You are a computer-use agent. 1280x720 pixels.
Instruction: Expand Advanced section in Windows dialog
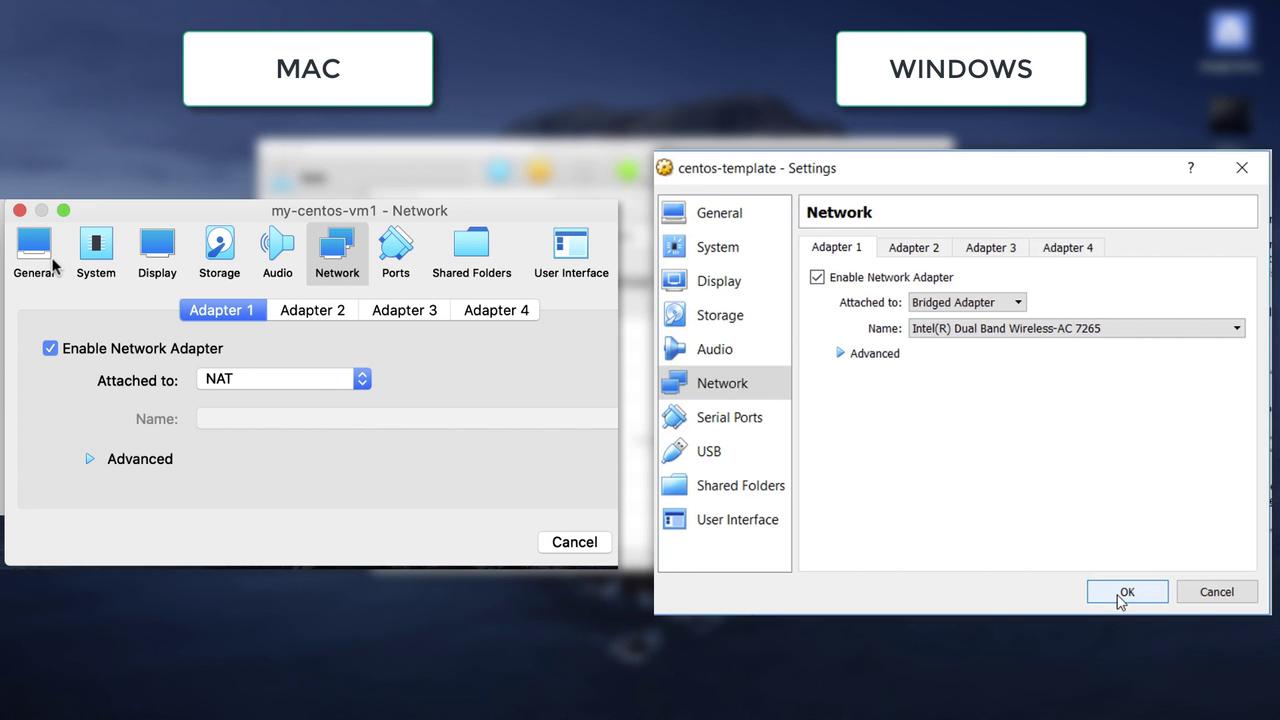click(840, 353)
